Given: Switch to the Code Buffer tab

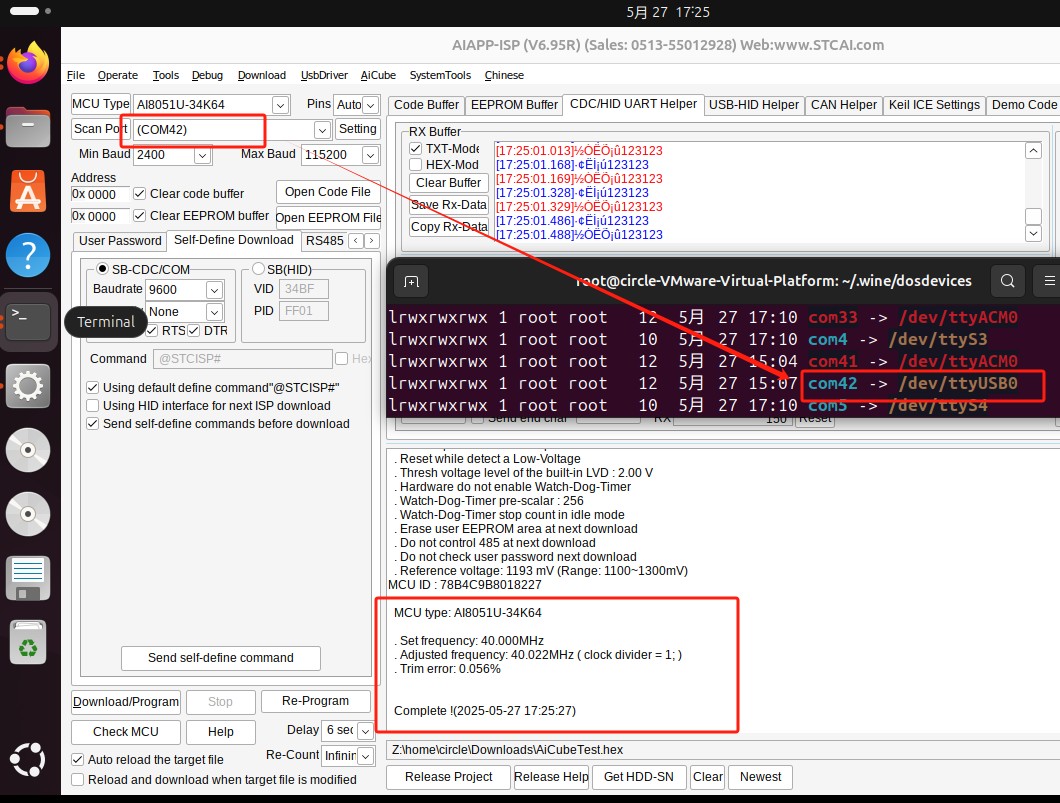Looking at the screenshot, I should tap(426, 105).
